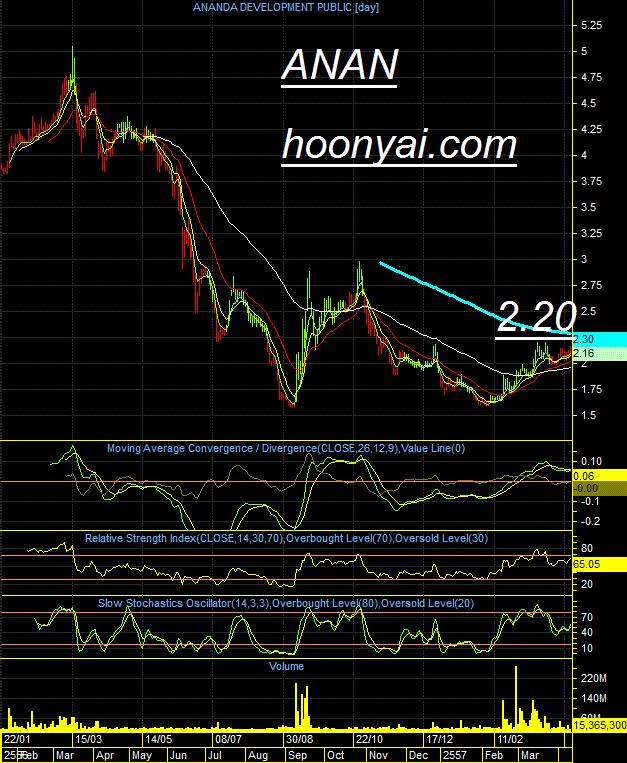Select the Jul month label
The image size is (627, 763).
coord(215,755)
